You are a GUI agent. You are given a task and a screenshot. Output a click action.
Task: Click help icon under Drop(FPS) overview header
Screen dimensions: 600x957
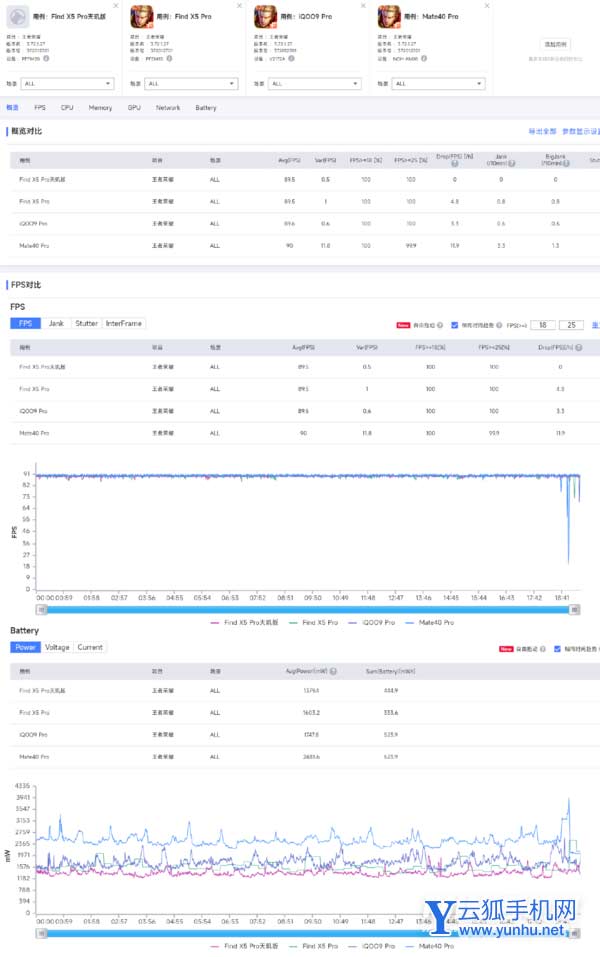[x=454, y=163]
